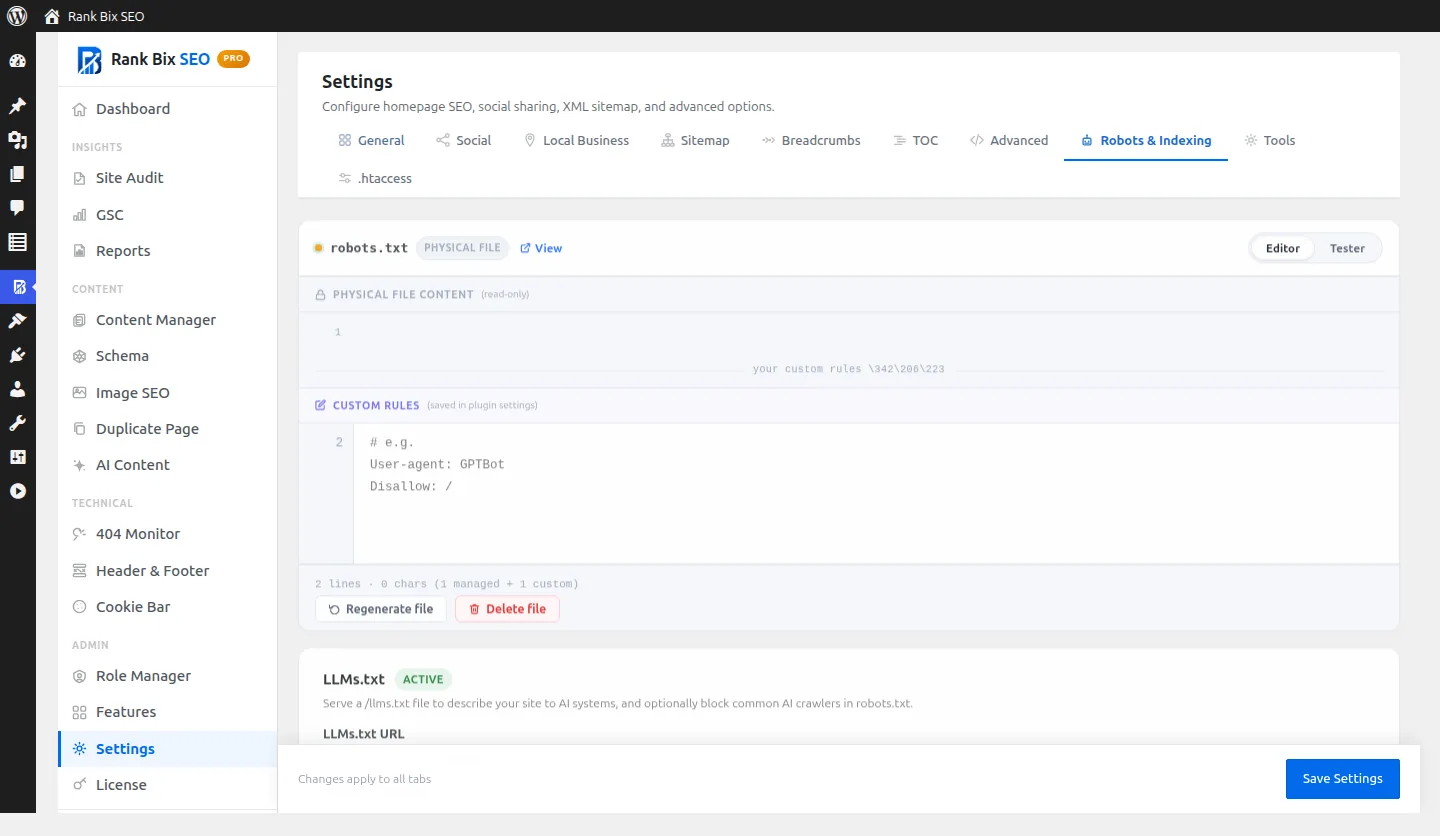The height and width of the screenshot is (836, 1440).
Task: Open WordPress Settings sliders icon in the dark sidebar
Action: tap(17, 457)
